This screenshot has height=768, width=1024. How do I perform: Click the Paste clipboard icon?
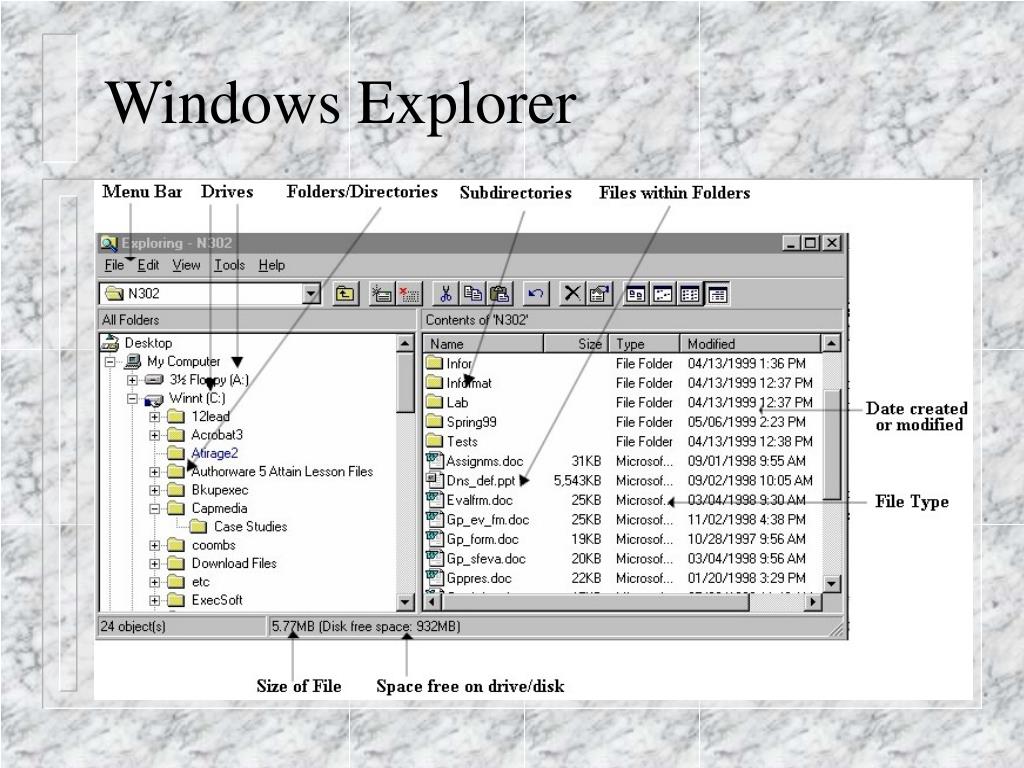tap(500, 294)
